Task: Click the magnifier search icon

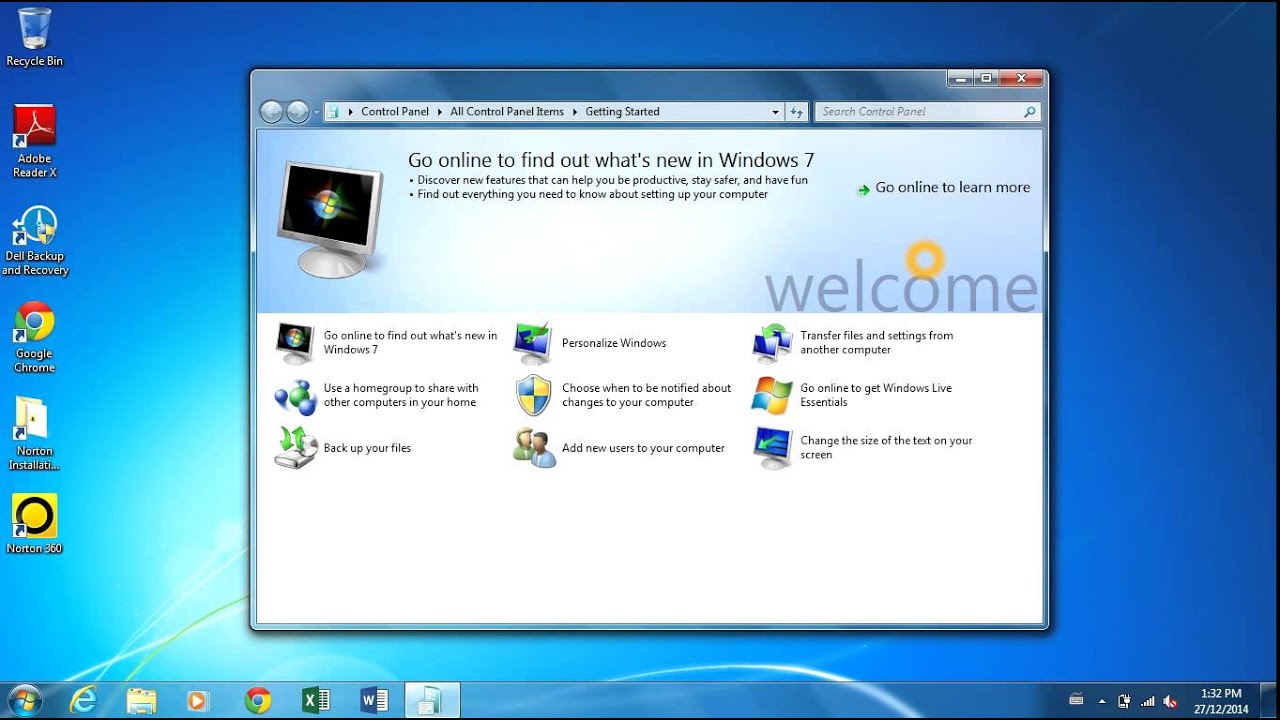Action: 1029,112
